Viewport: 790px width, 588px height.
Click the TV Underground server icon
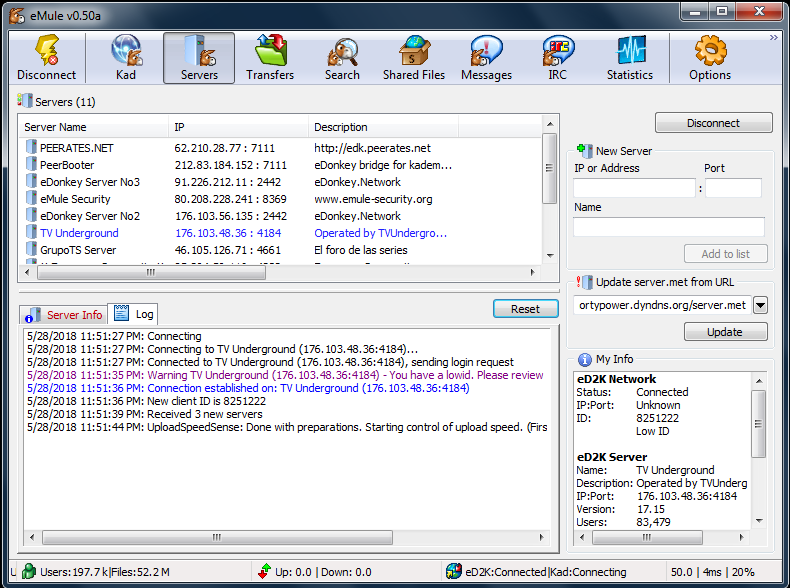(x=31, y=233)
